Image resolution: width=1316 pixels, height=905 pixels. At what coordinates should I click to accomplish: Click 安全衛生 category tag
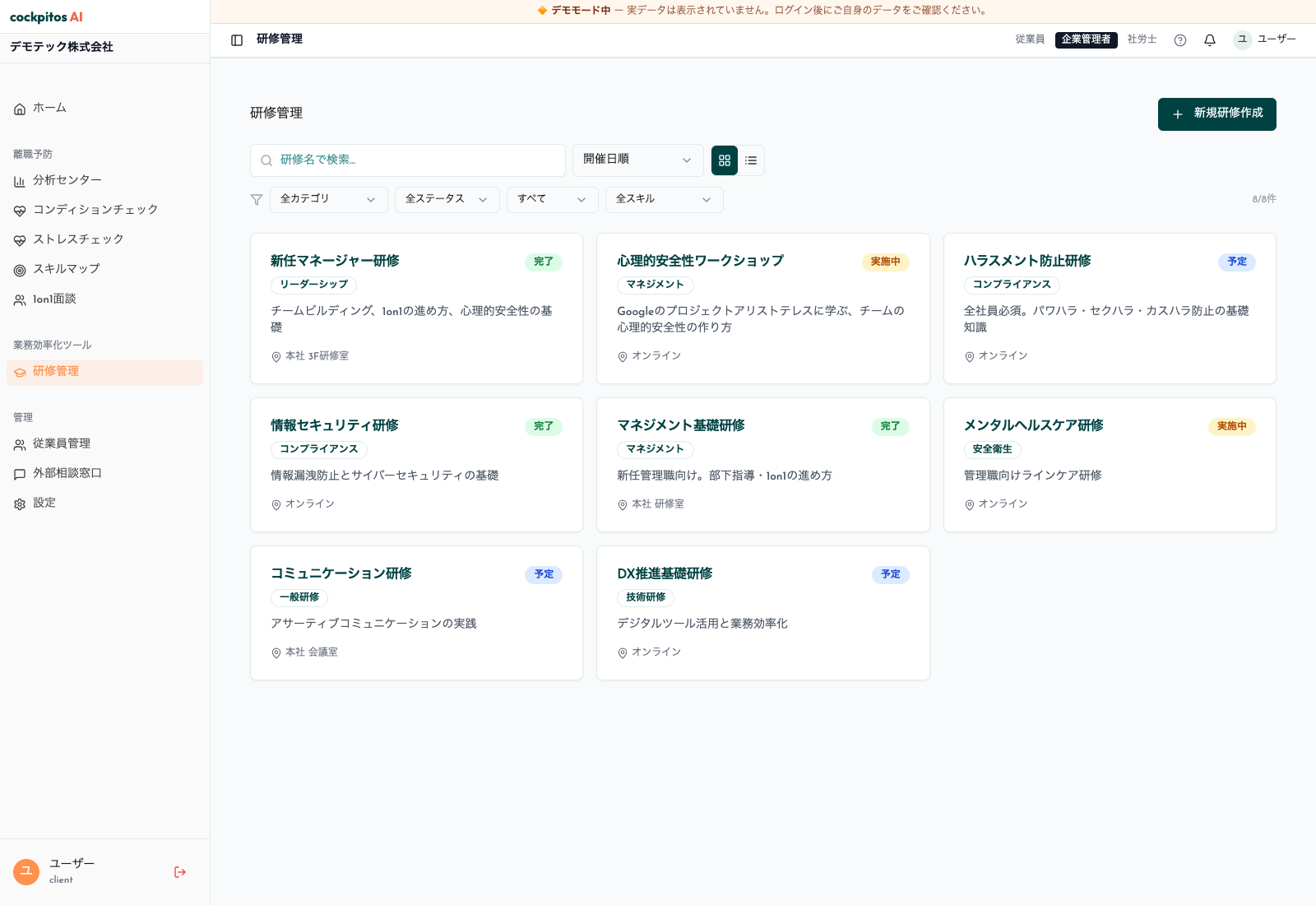[992, 449]
